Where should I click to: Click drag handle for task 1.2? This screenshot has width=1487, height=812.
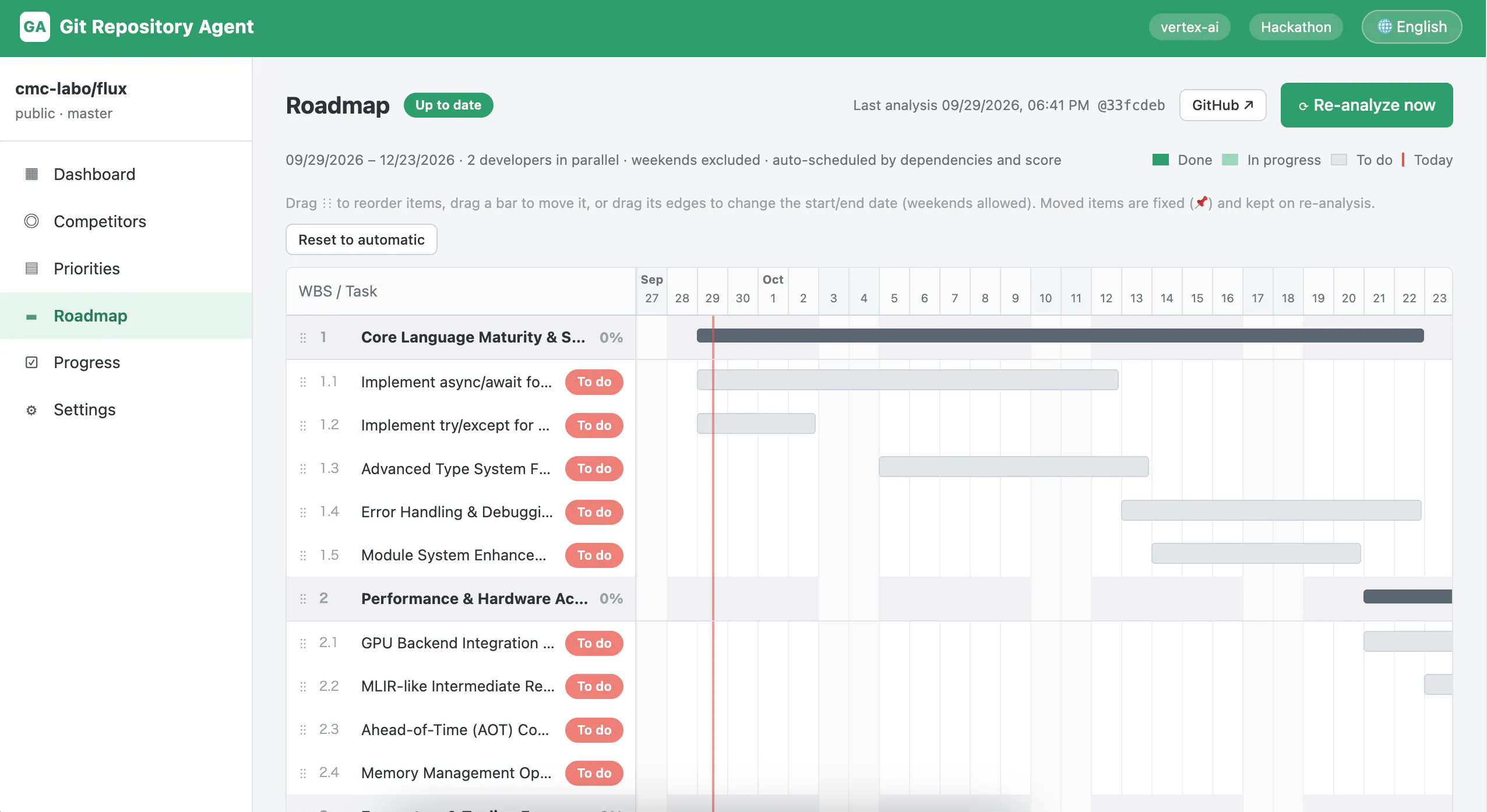point(303,426)
